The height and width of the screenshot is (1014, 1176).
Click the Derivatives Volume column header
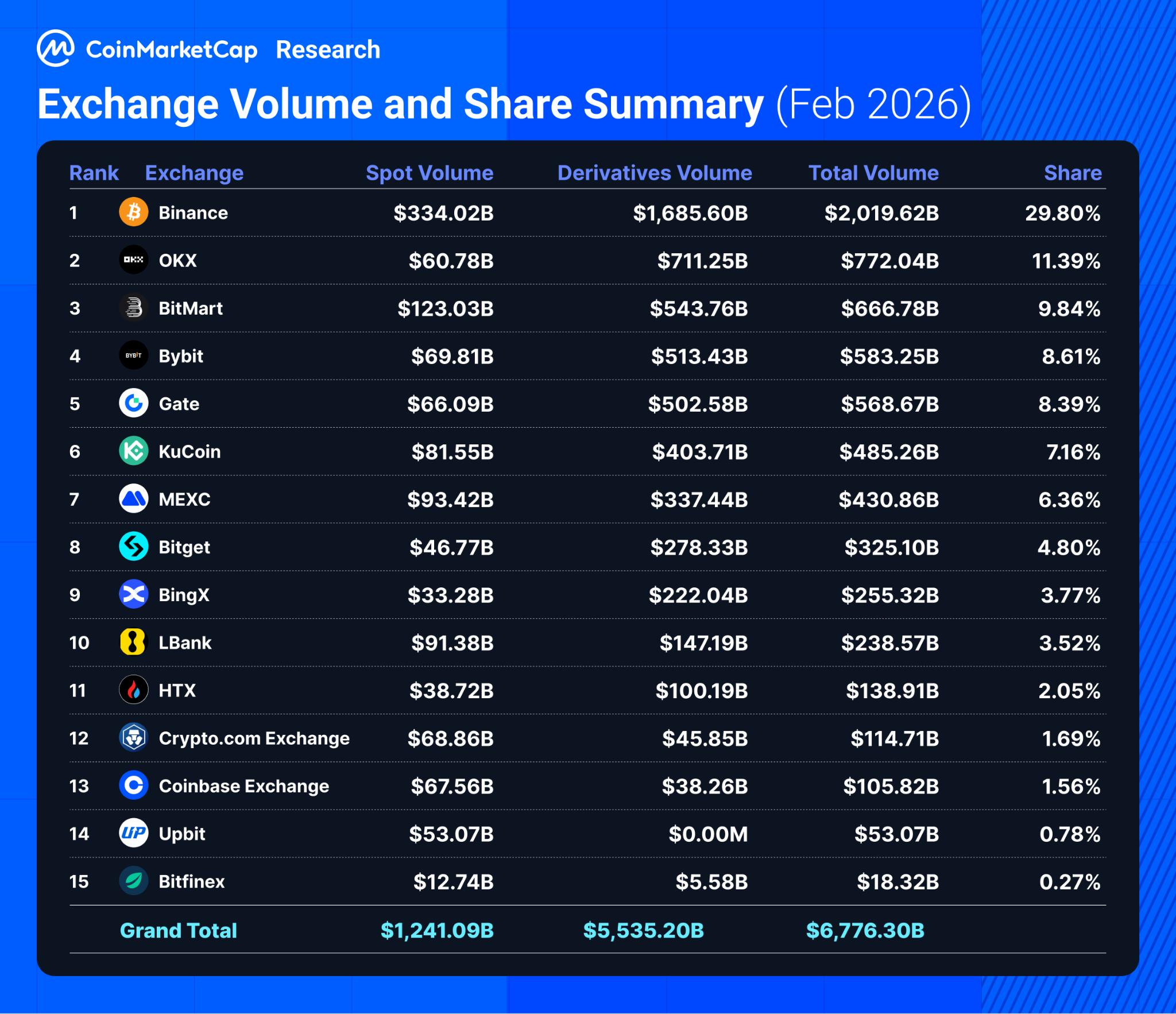coord(654,173)
